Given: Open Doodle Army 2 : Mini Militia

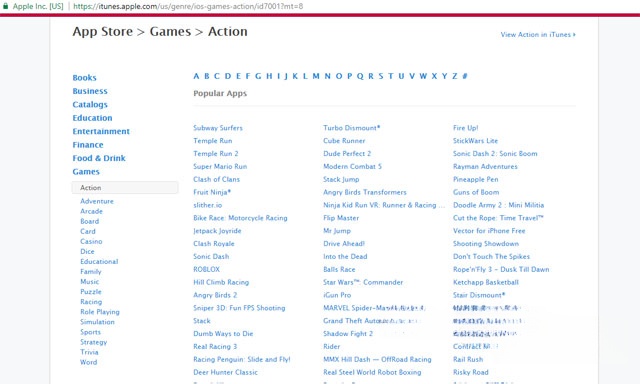Looking at the screenshot, I should tap(498, 205).
